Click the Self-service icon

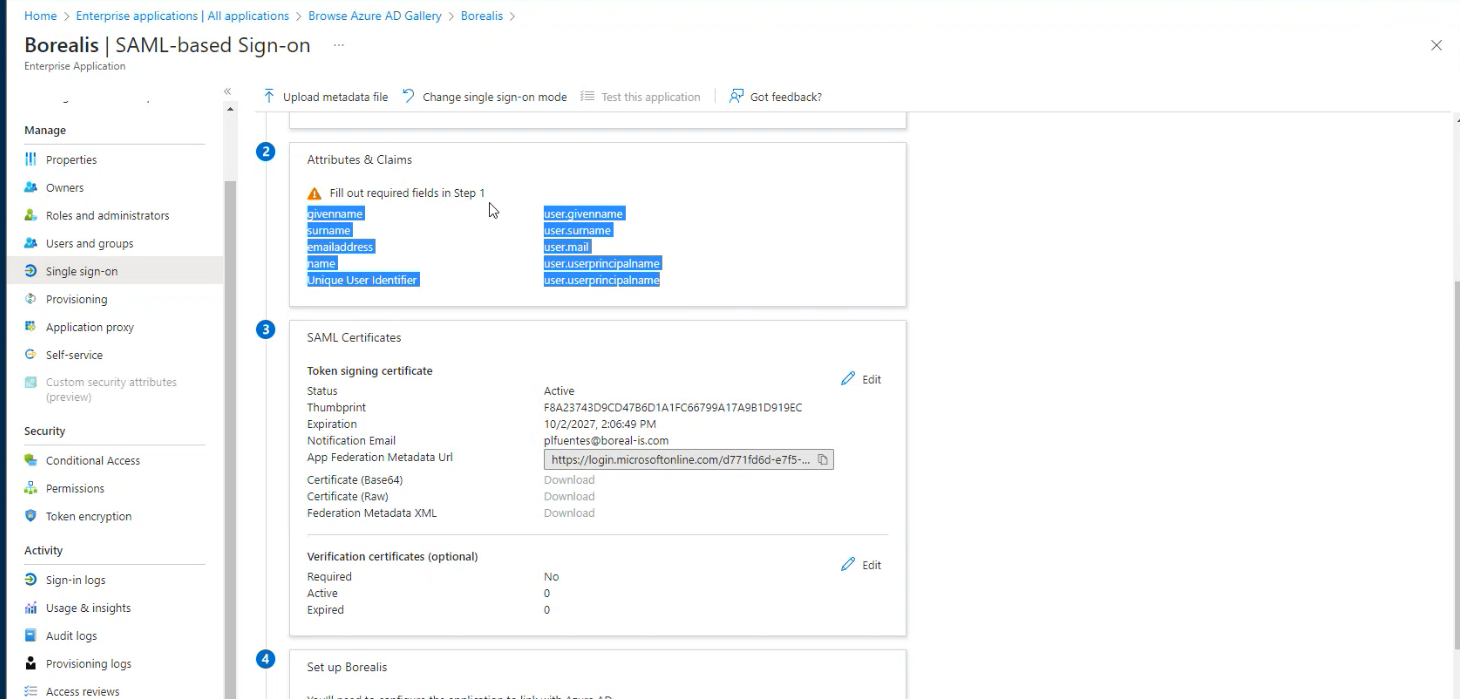(x=31, y=355)
